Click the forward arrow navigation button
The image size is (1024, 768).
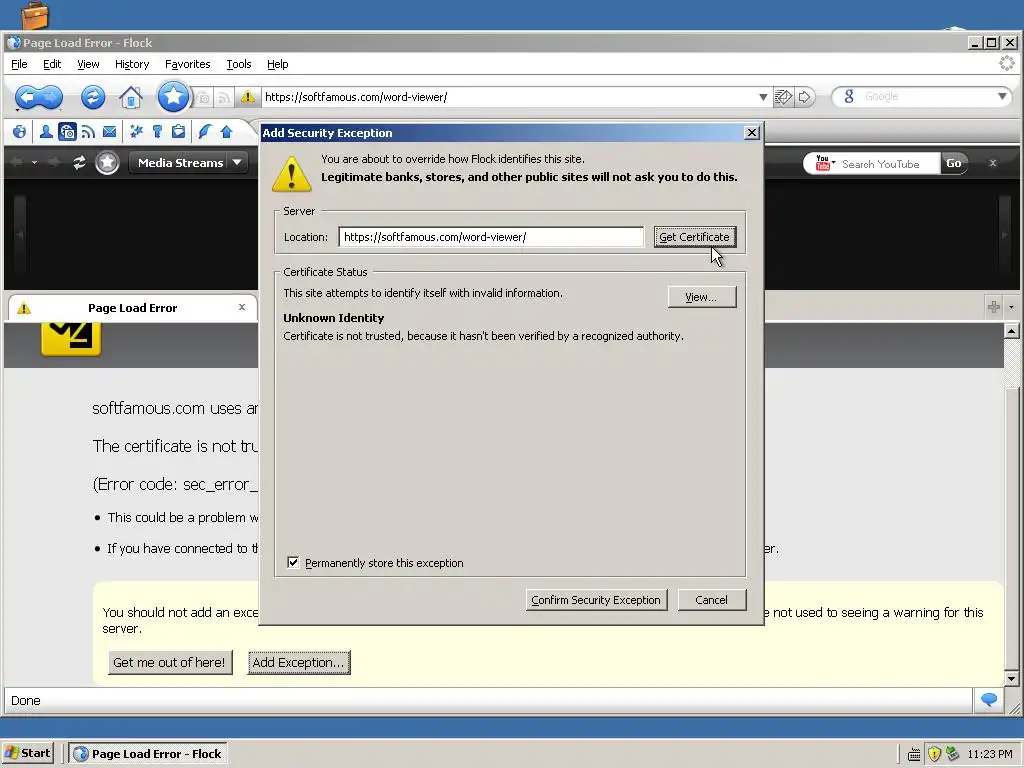pyautogui.click(x=52, y=97)
